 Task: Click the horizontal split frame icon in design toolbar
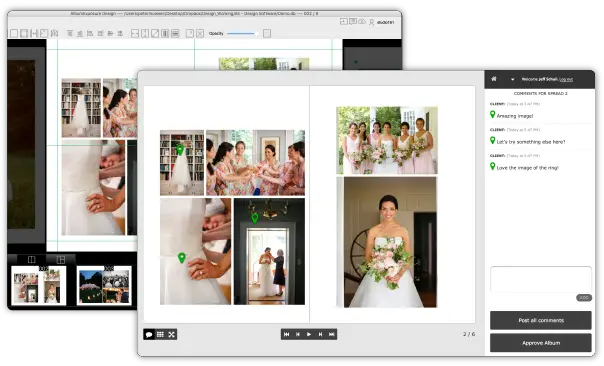pyautogui.click(x=135, y=34)
